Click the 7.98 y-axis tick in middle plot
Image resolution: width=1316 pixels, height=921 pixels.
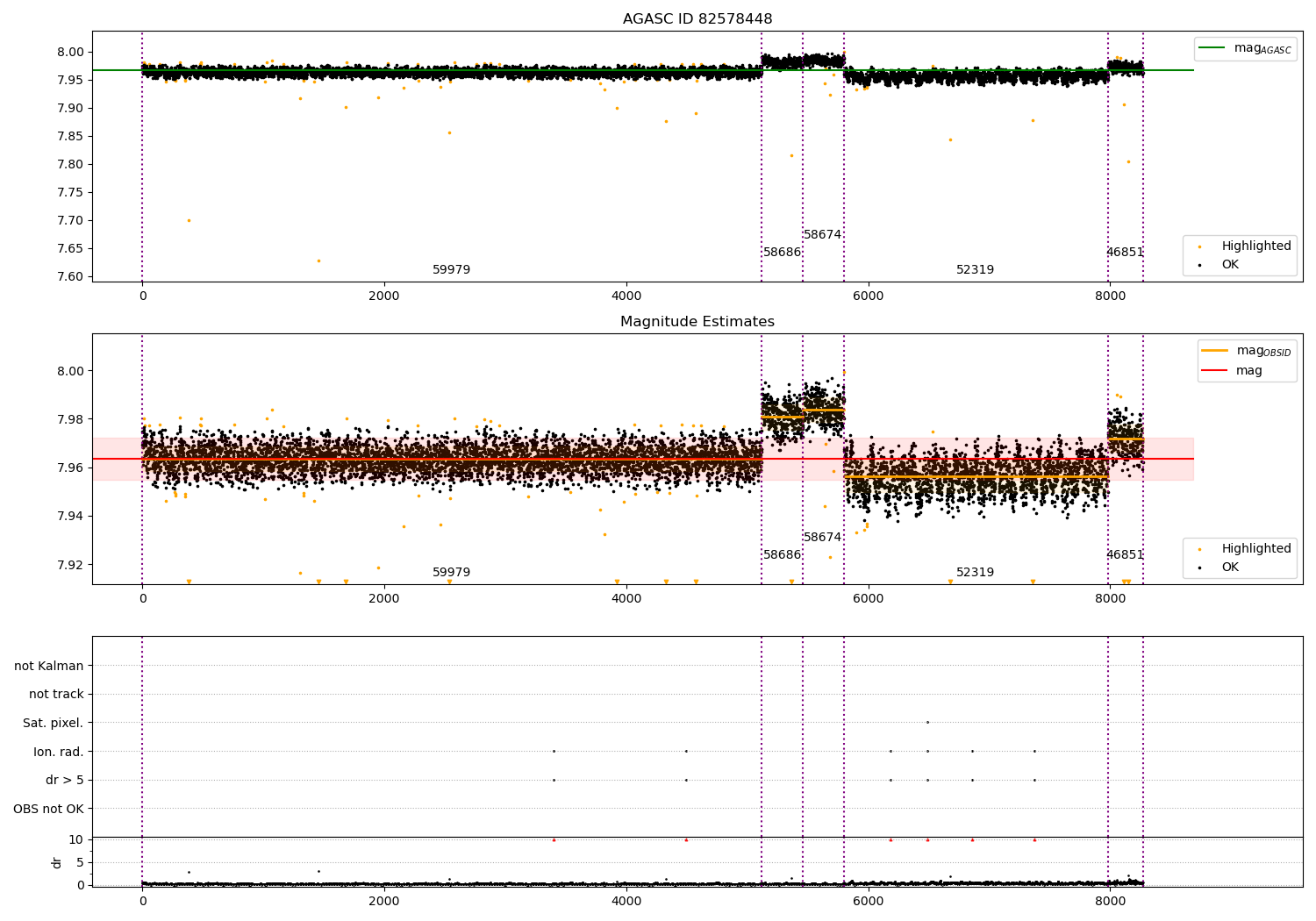tap(71, 419)
